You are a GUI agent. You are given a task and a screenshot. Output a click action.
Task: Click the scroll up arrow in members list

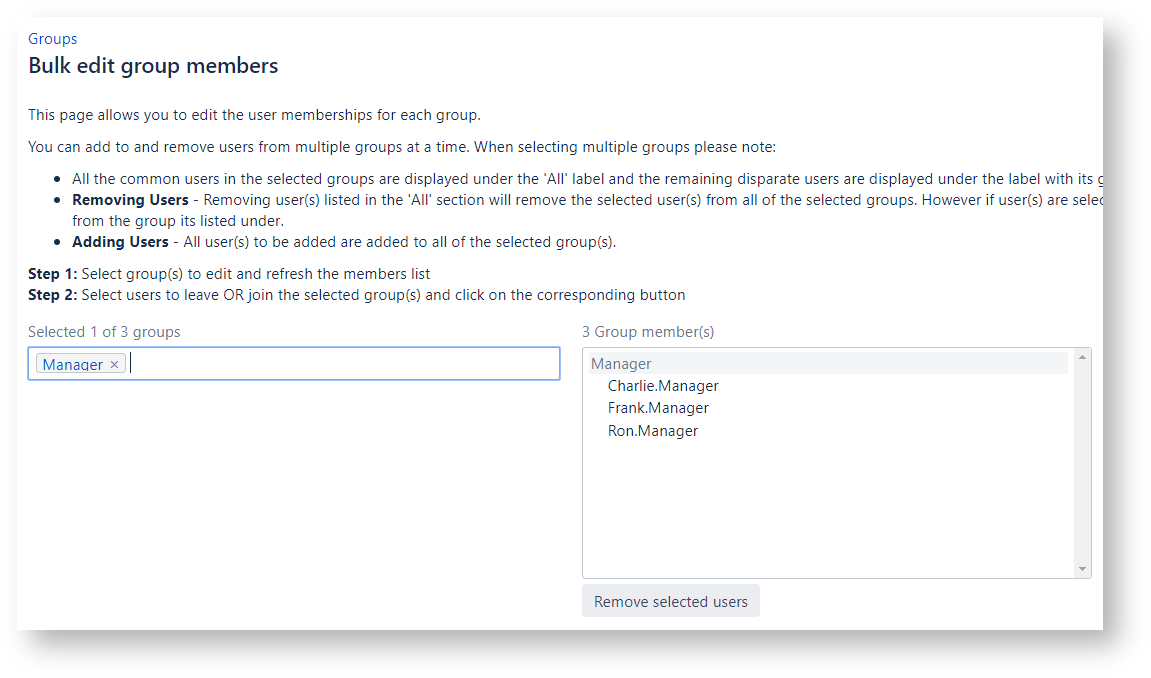pos(1082,357)
